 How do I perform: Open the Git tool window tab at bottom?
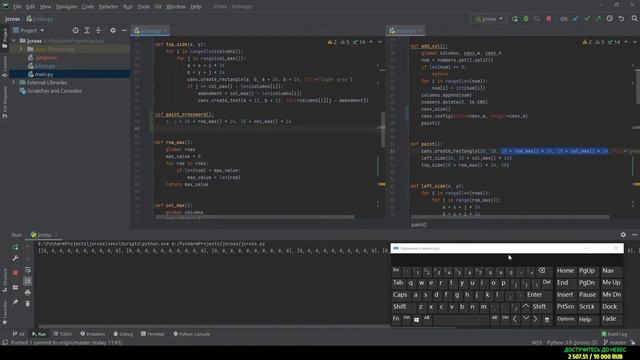tap(18, 334)
